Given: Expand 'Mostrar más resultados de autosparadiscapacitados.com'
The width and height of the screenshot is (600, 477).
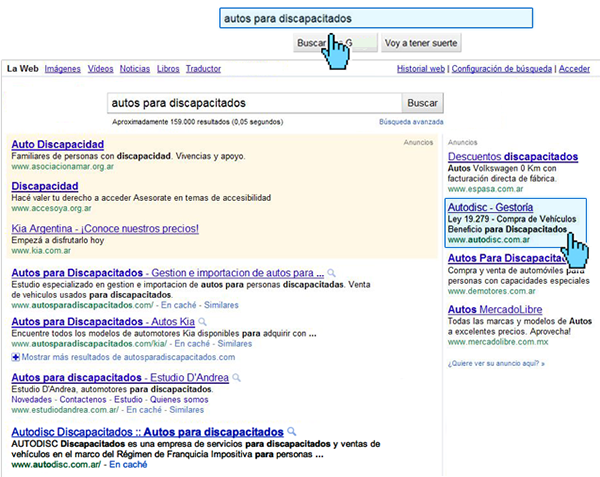Looking at the screenshot, I should pos(124,357).
